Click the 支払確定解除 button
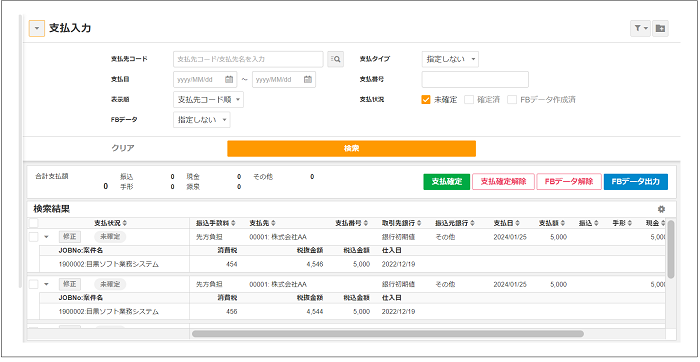700x362 pixels. (503, 182)
